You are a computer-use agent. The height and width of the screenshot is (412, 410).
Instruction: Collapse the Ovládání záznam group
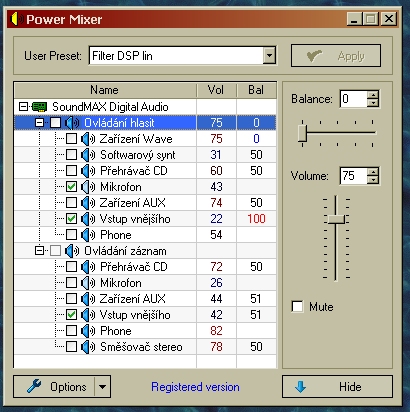(39, 251)
